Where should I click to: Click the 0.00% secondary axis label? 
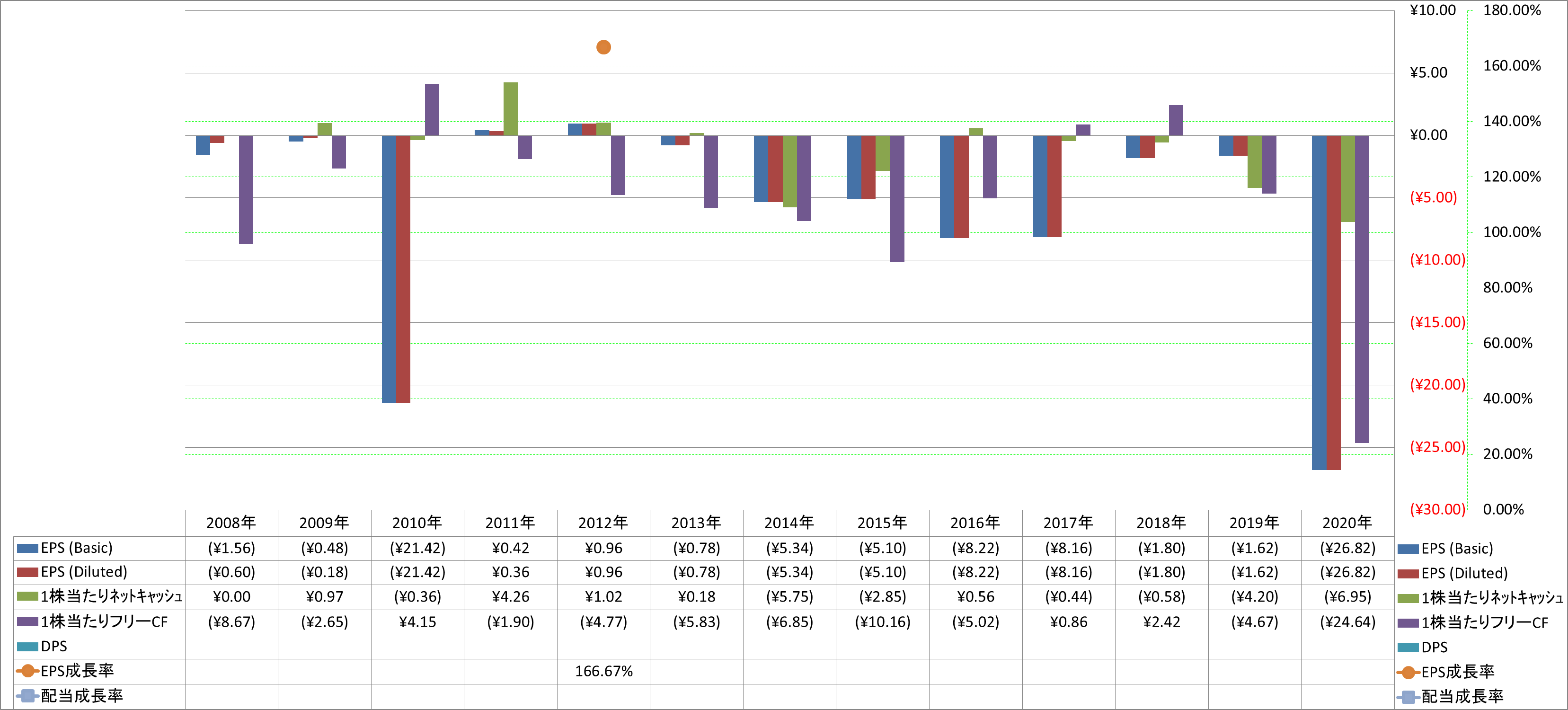(1504, 510)
